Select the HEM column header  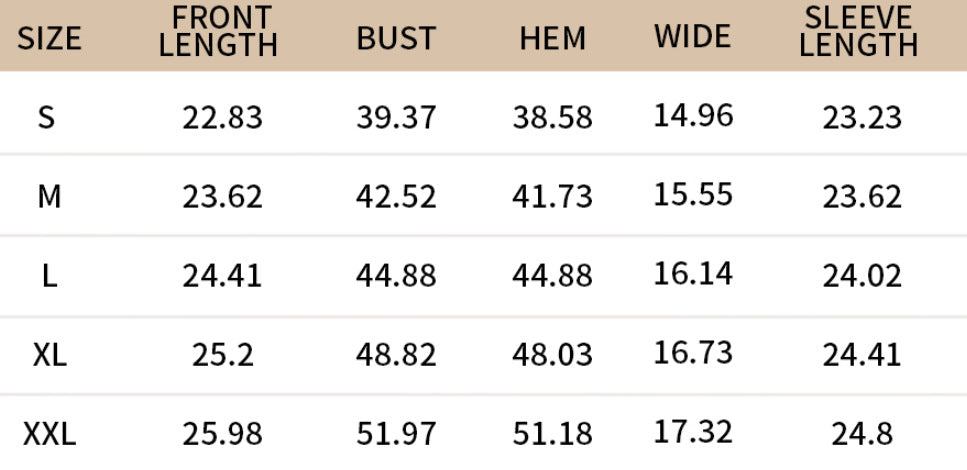tap(553, 38)
